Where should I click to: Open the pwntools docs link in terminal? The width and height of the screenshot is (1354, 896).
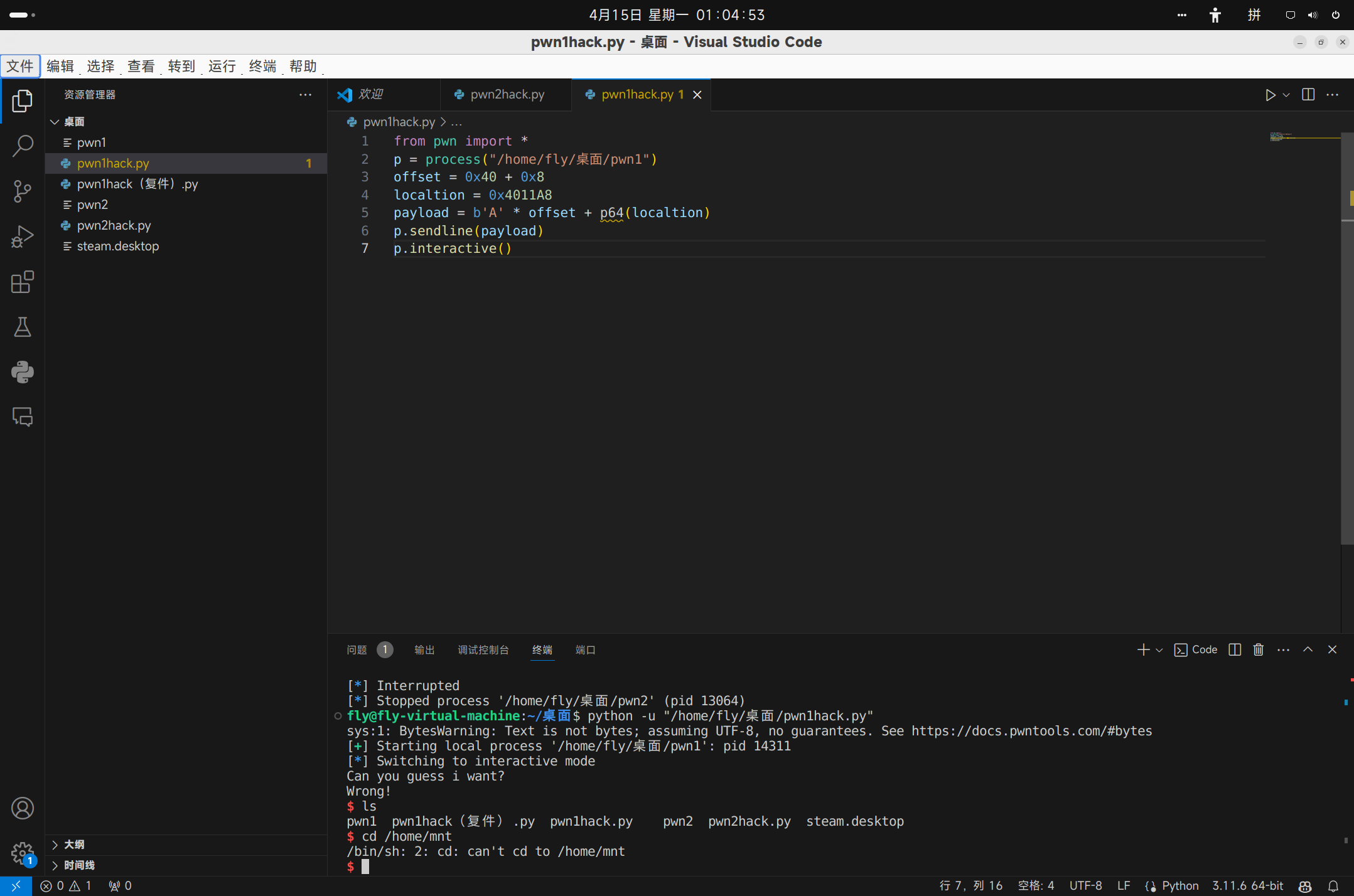coord(1031,731)
